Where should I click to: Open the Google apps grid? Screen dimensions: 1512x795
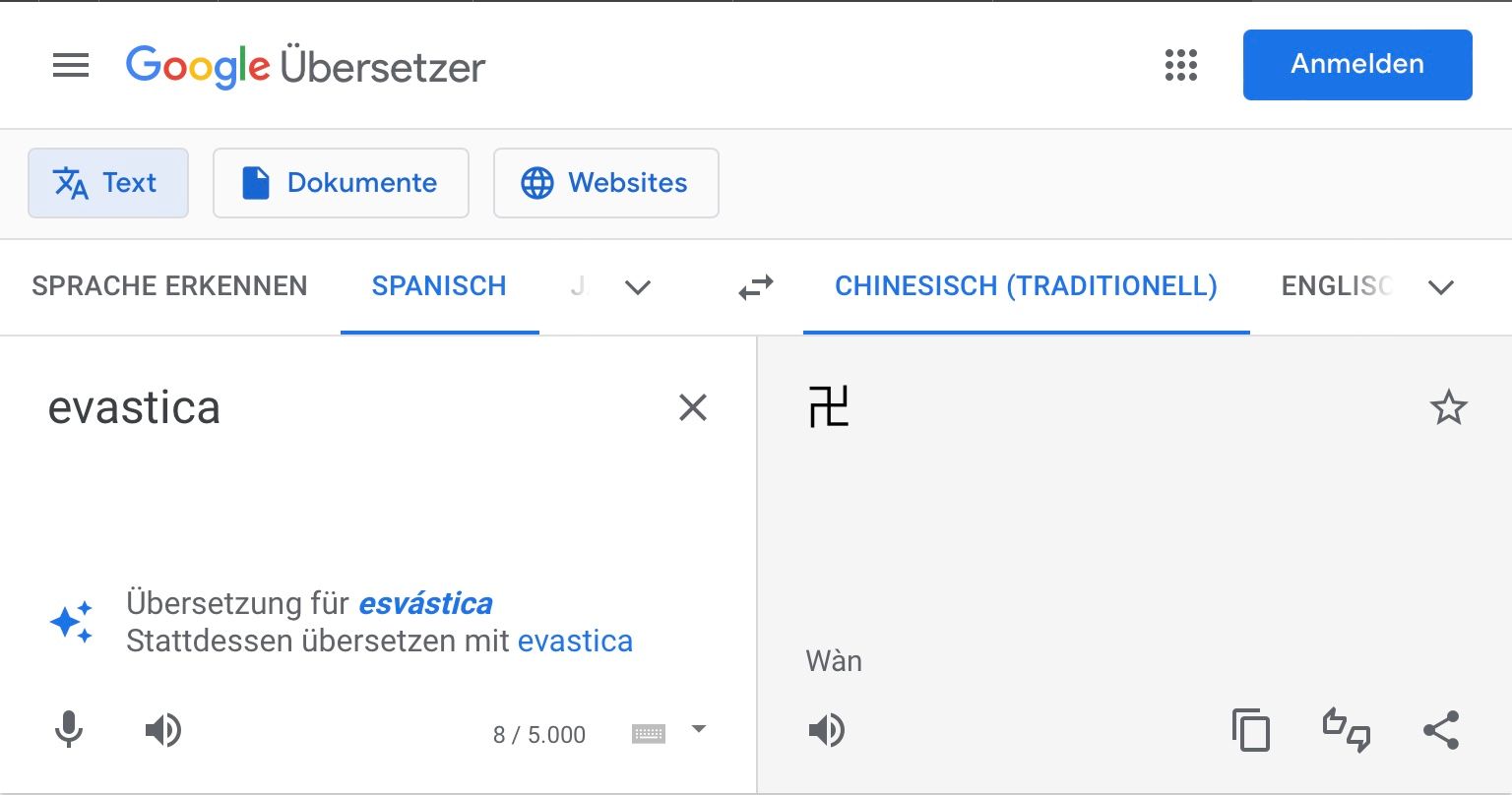pos(1180,66)
